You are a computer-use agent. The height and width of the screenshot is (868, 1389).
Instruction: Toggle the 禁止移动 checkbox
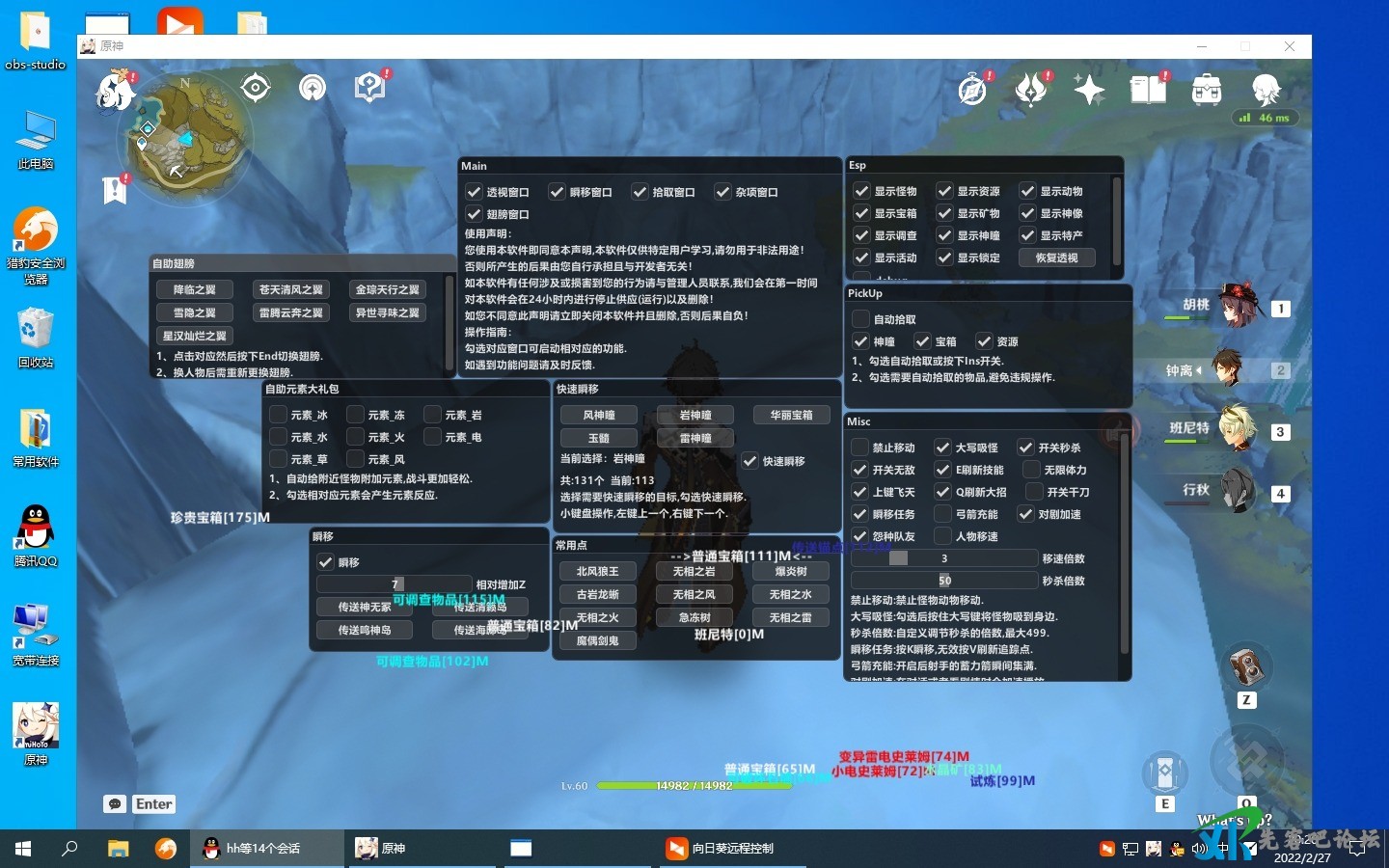[860, 448]
